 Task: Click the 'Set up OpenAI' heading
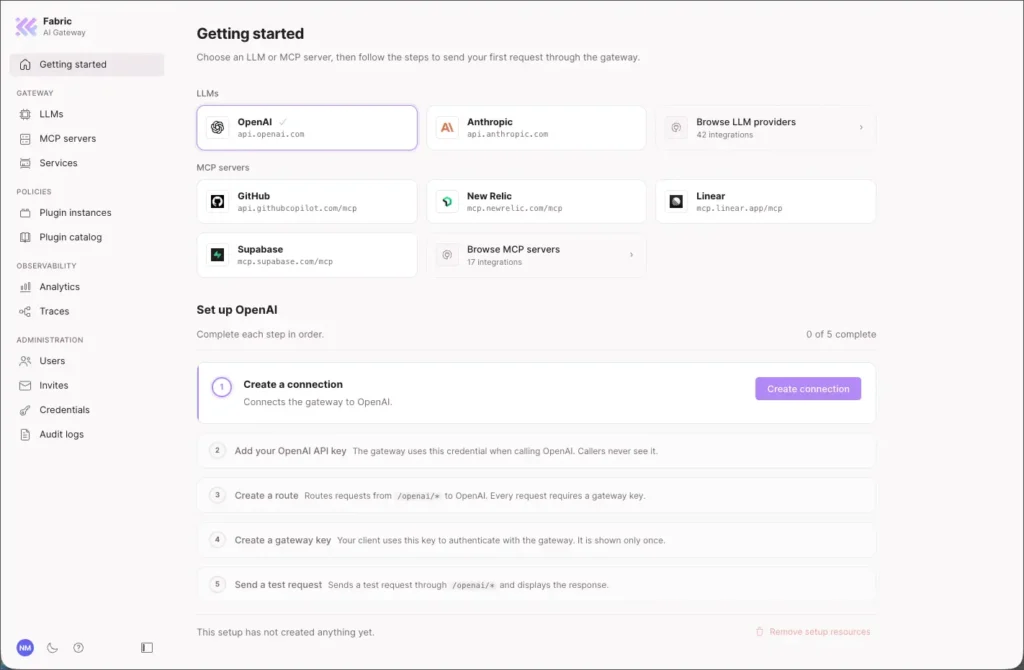pyautogui.click(x=236, y=310)
